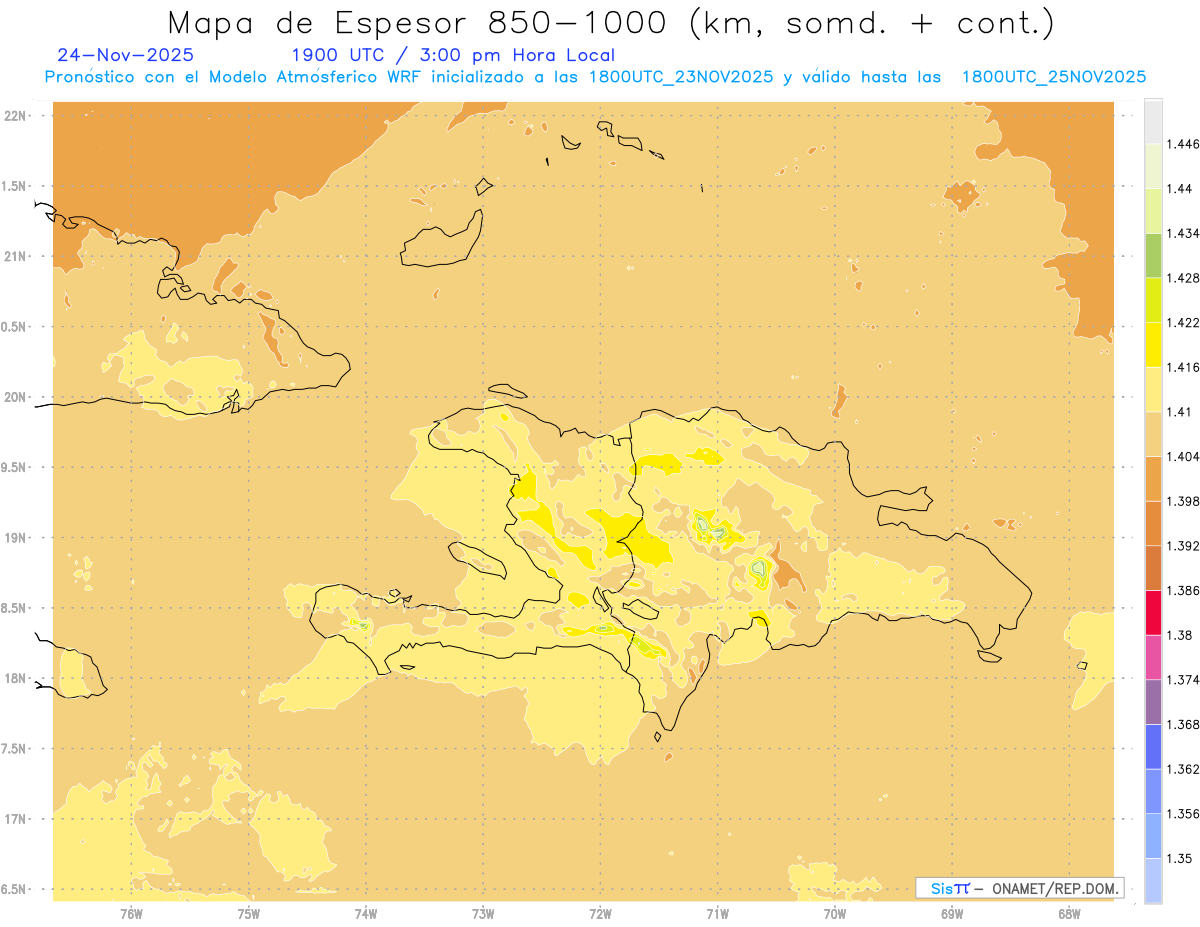Screen dimensions: 1200x927
Task: Pick the pink legend swatch between 1.374 and 1.38
Action: click(x=1153, y=656)
